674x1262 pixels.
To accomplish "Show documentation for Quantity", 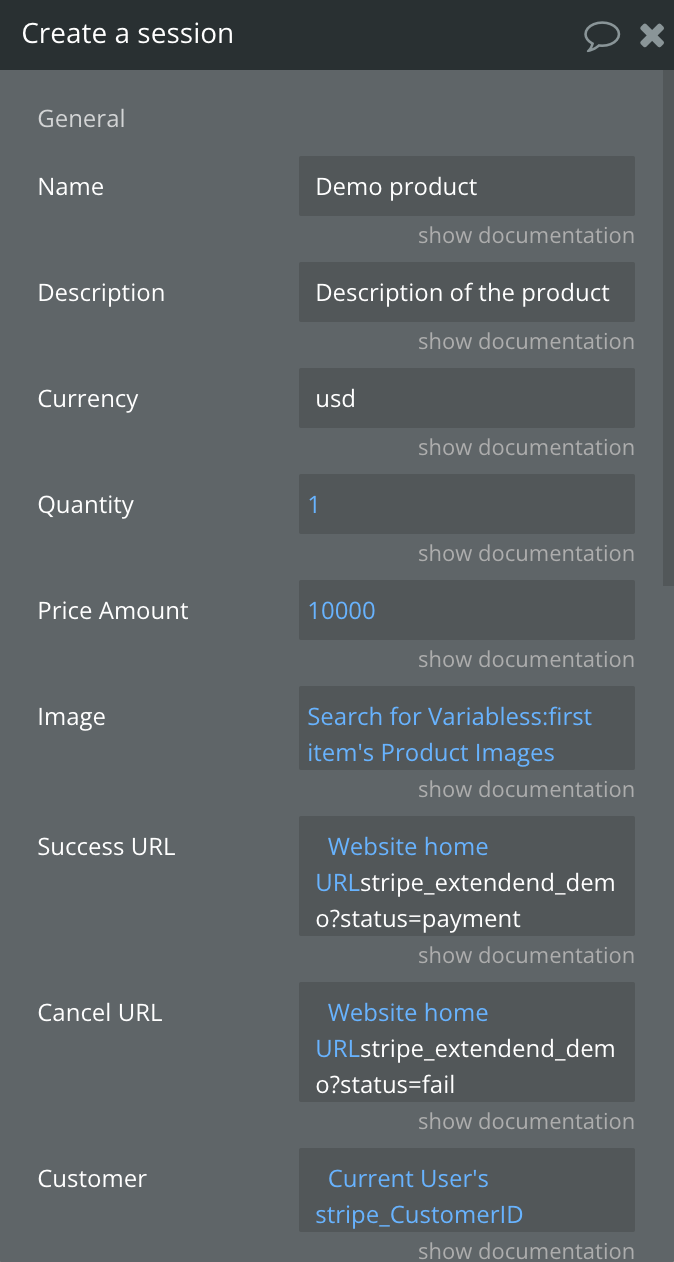I will coord(526,554).
